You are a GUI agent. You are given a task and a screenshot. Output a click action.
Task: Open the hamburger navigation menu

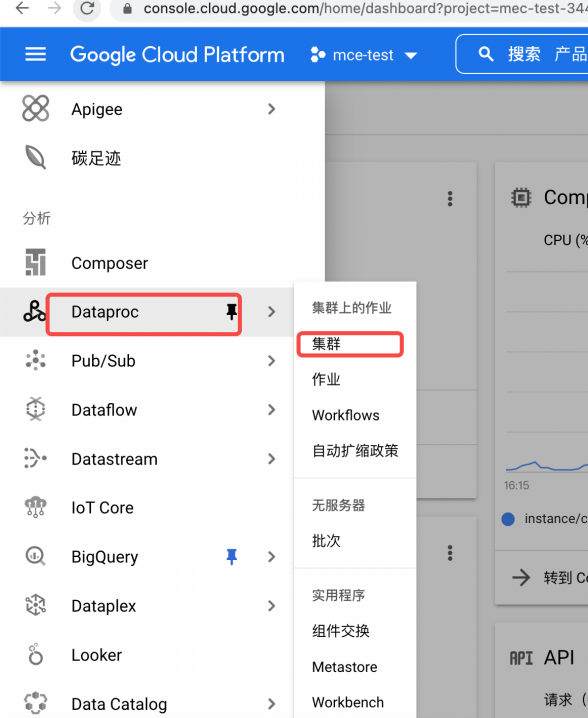click(35, 54)
